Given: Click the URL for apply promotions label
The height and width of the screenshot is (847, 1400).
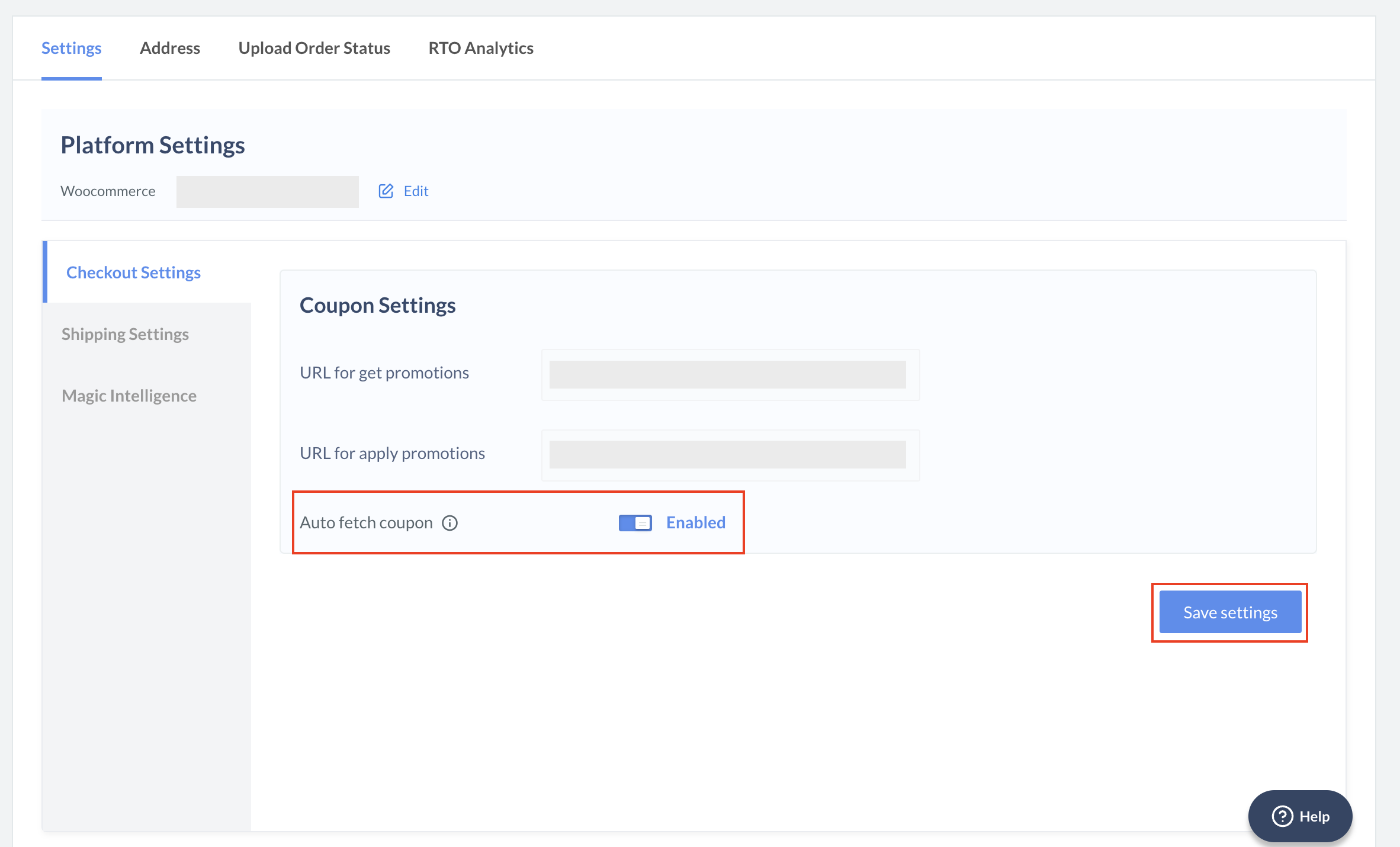Looking at the screenshot, I should [392, 453].
